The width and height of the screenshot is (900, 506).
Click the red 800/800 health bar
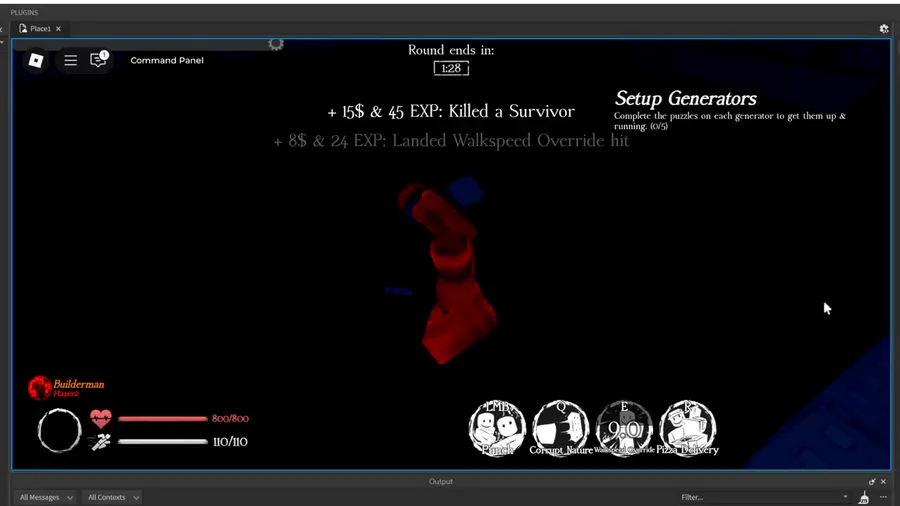162,419
